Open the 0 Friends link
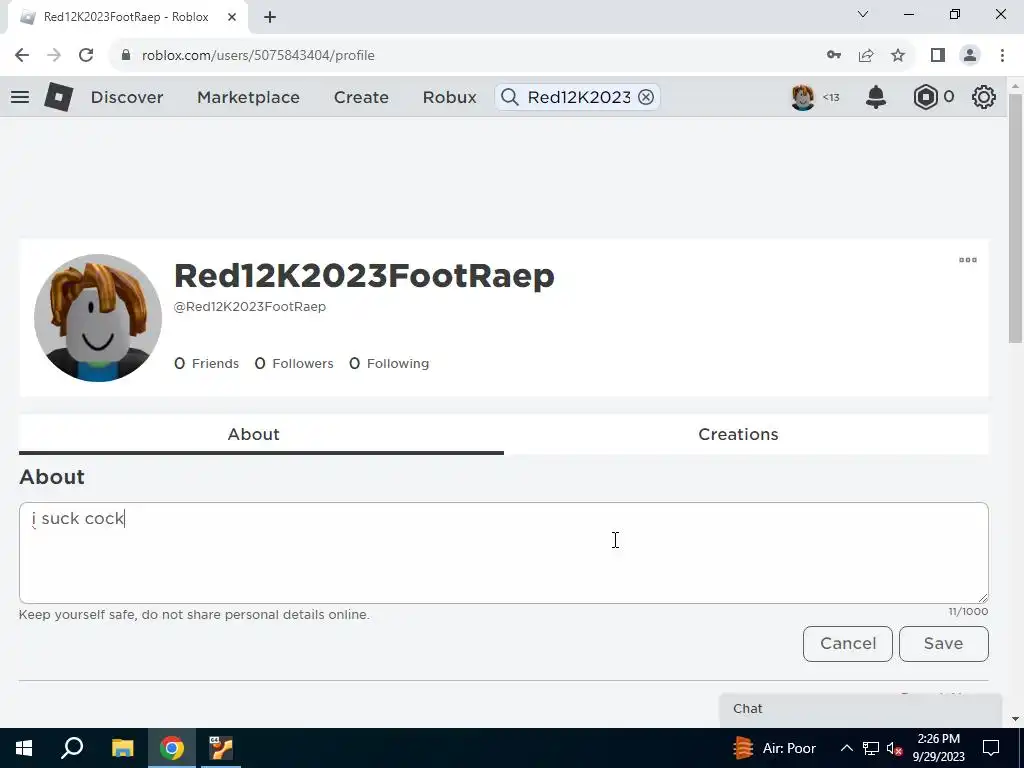Viewport: 1024px width, 768px height. pos(206,364)
